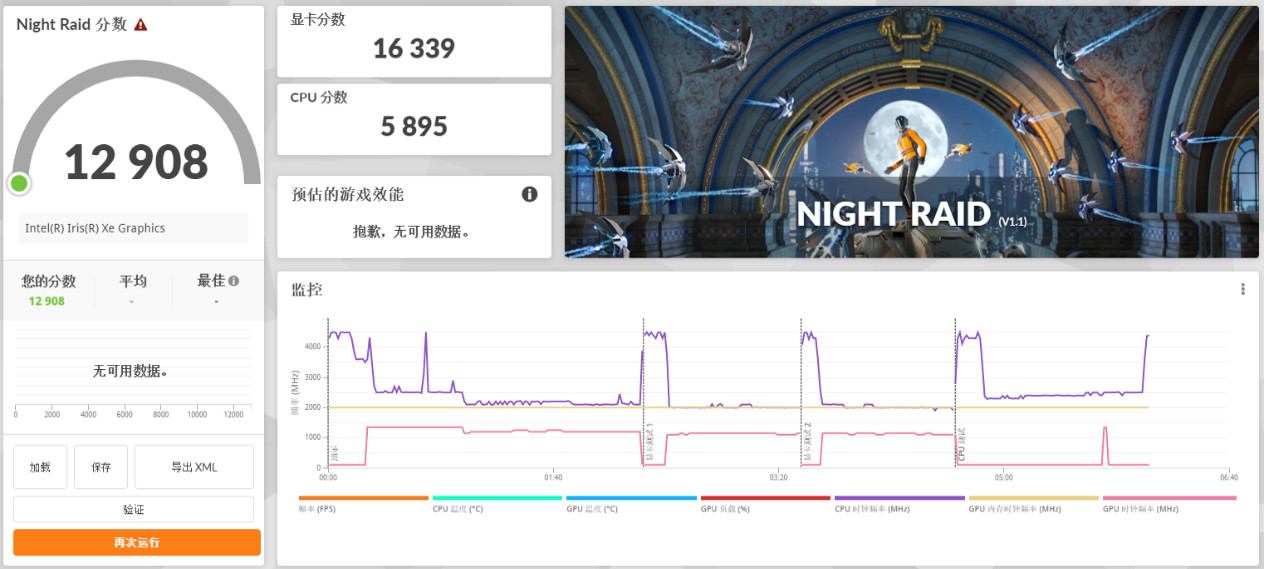Toggle the CPU 温度 (°C) legend series
This screenshot has width=1264, height=569.
click(x=497, y=503)
